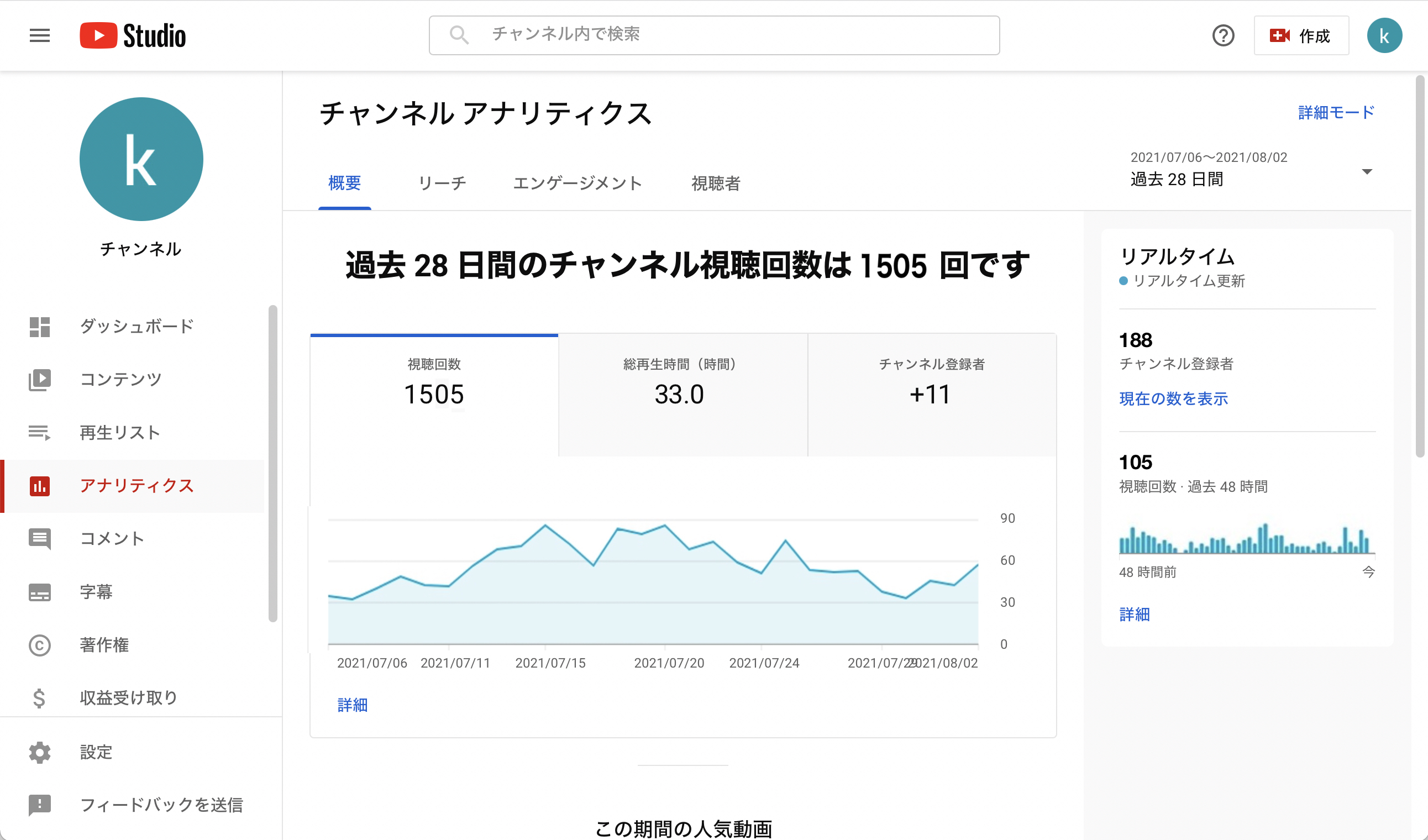
Task: Click the 再生リスト playlist icon
Action: coord(40,433)
